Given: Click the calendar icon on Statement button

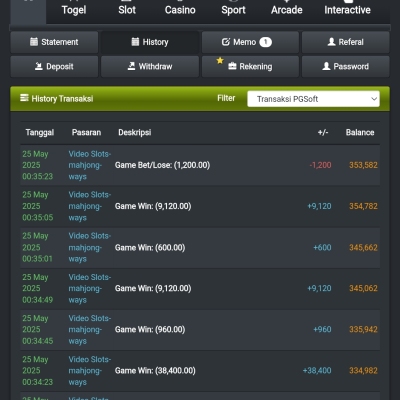Looking at the screenshot, I should click(x=34, y=42).
